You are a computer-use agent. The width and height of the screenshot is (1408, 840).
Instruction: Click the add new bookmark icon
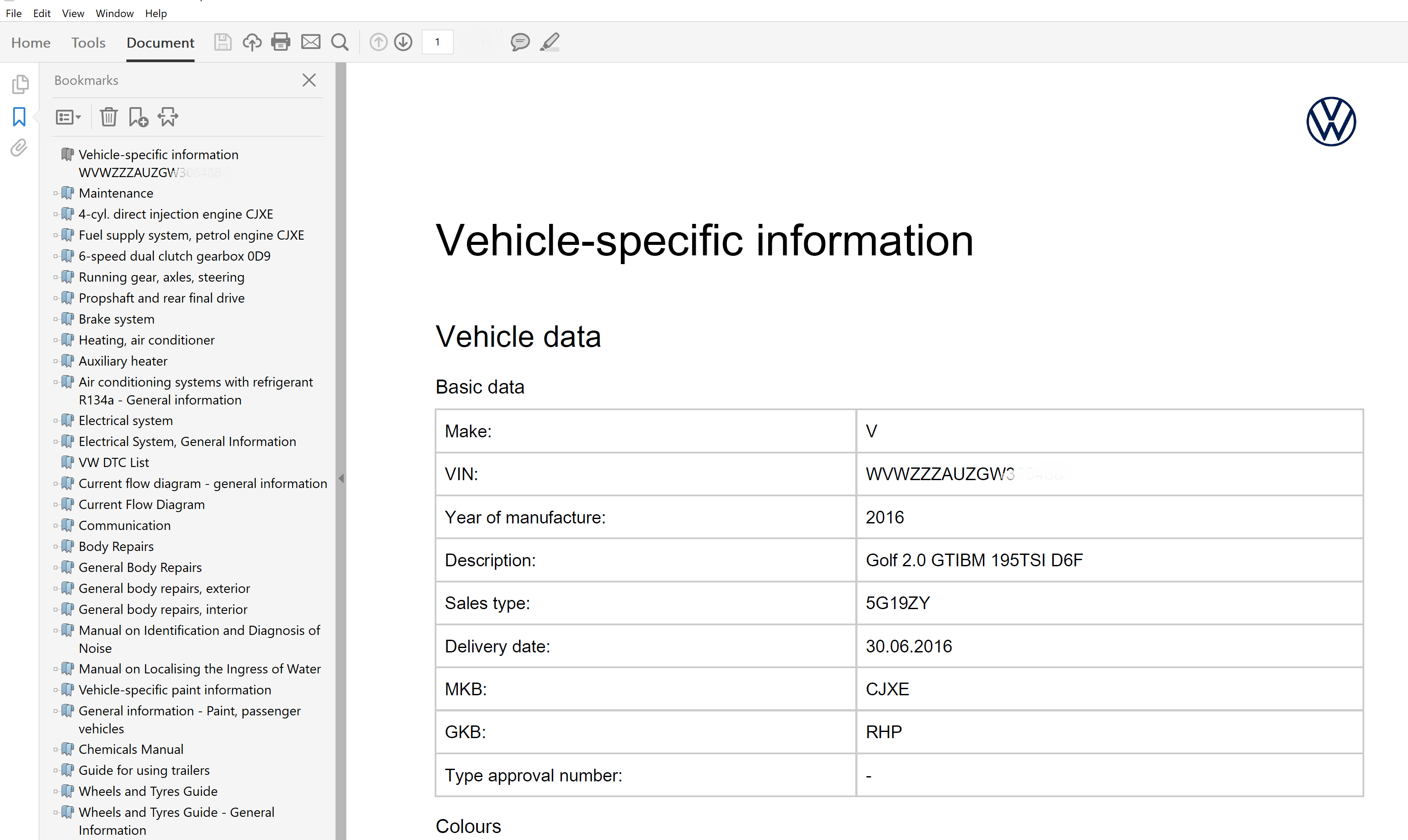137,117
